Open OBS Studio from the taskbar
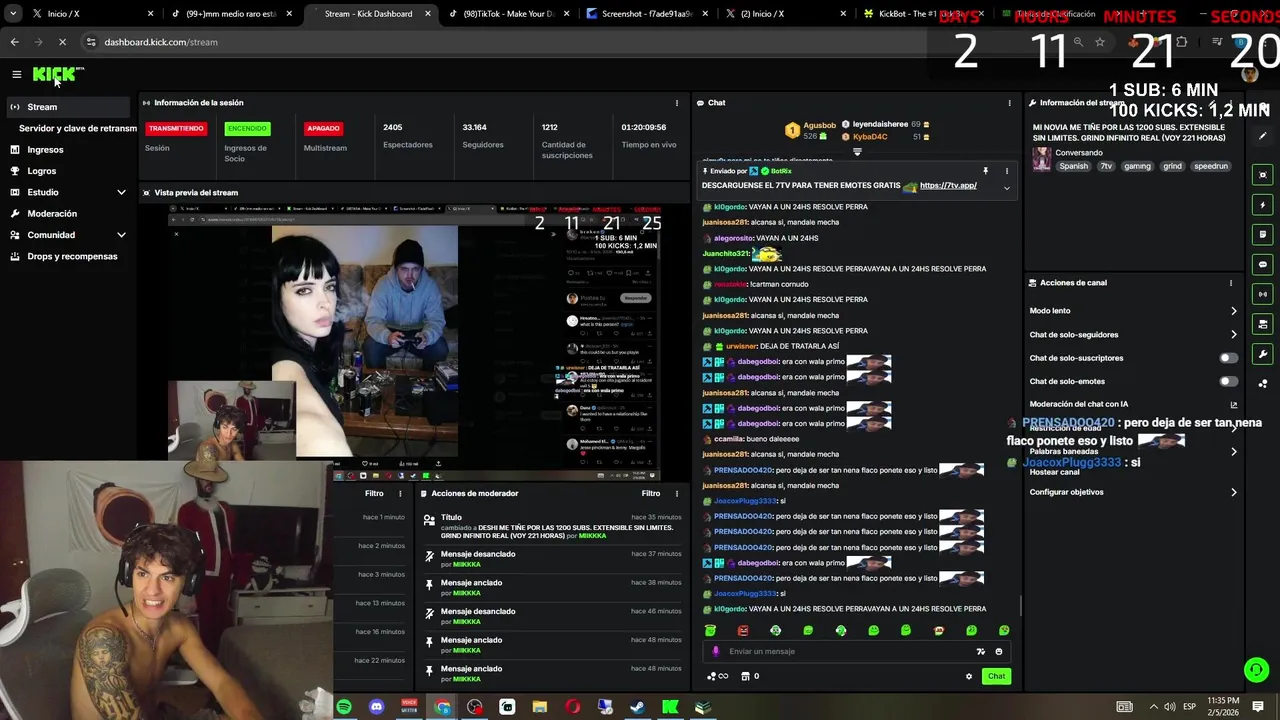 tap(474, 707)
